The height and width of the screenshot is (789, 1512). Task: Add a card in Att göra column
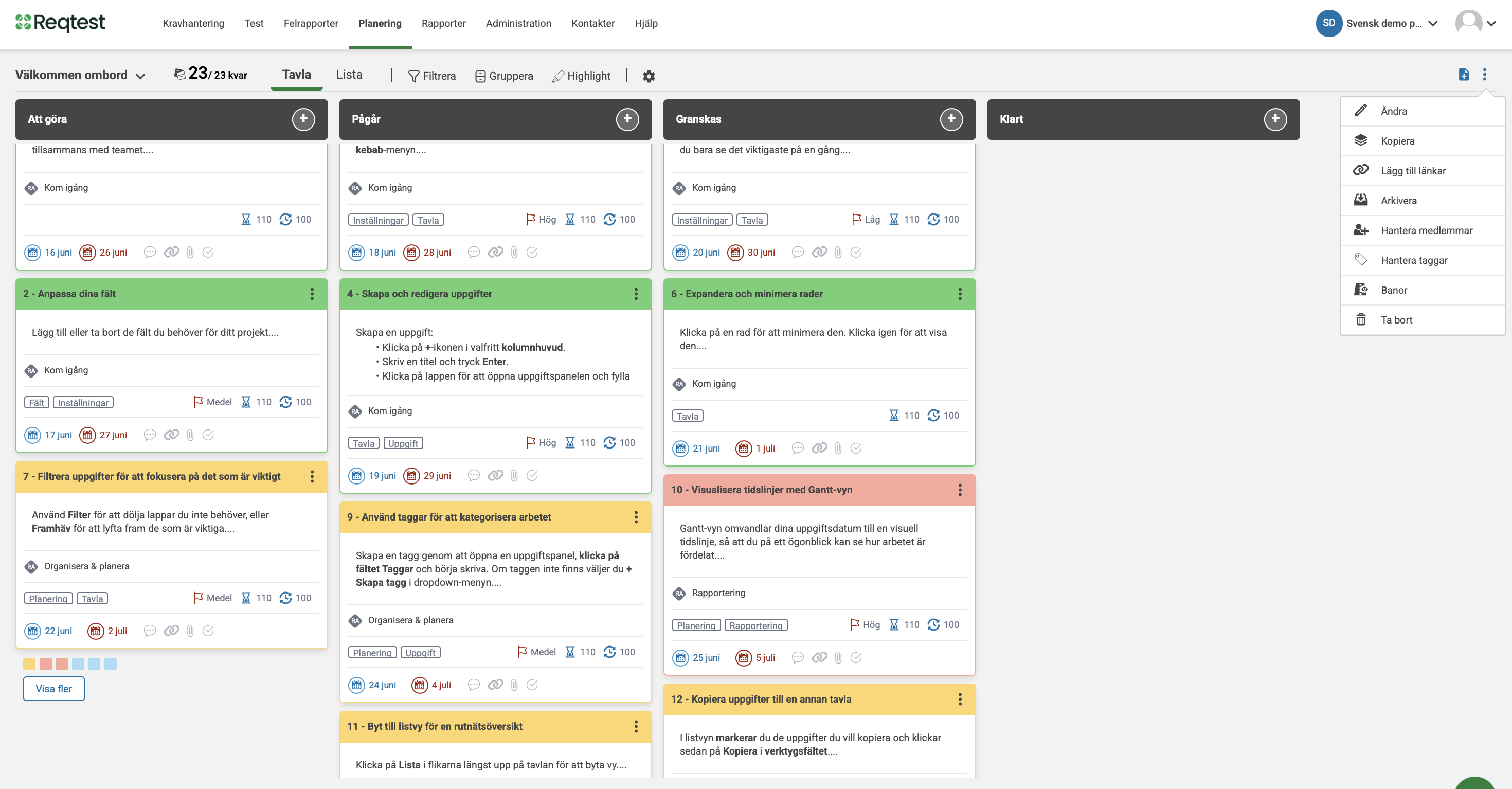click(303, 119)
